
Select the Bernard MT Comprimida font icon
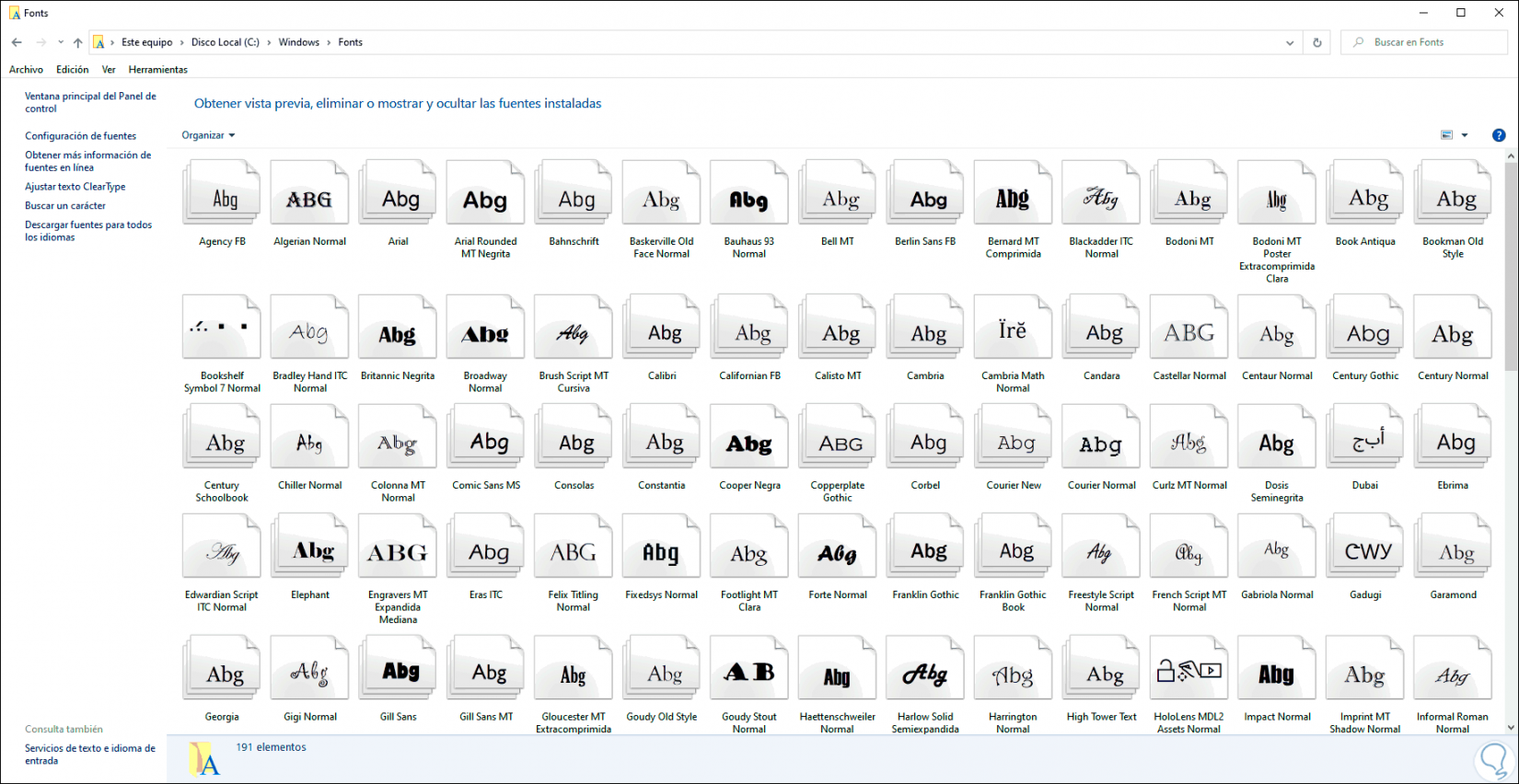(1013, 192)
